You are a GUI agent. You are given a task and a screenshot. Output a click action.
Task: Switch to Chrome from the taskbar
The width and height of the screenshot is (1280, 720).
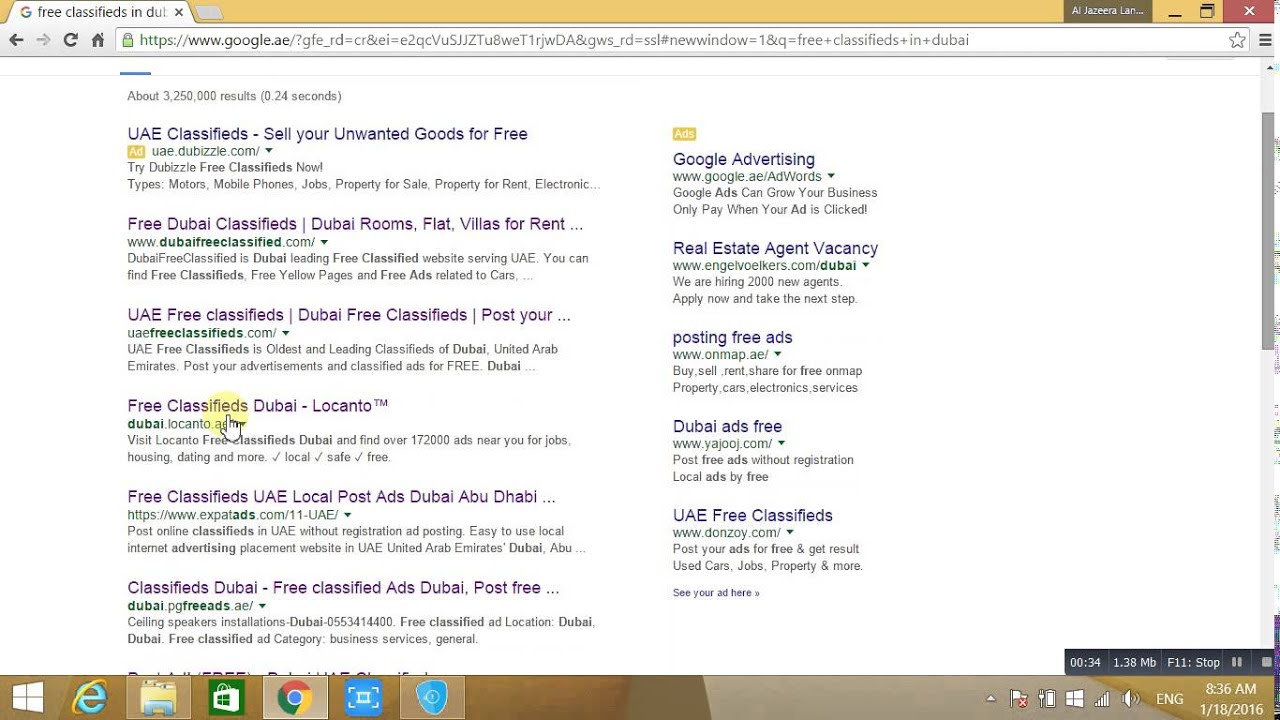pyautogui.click(x=294, y=697)
